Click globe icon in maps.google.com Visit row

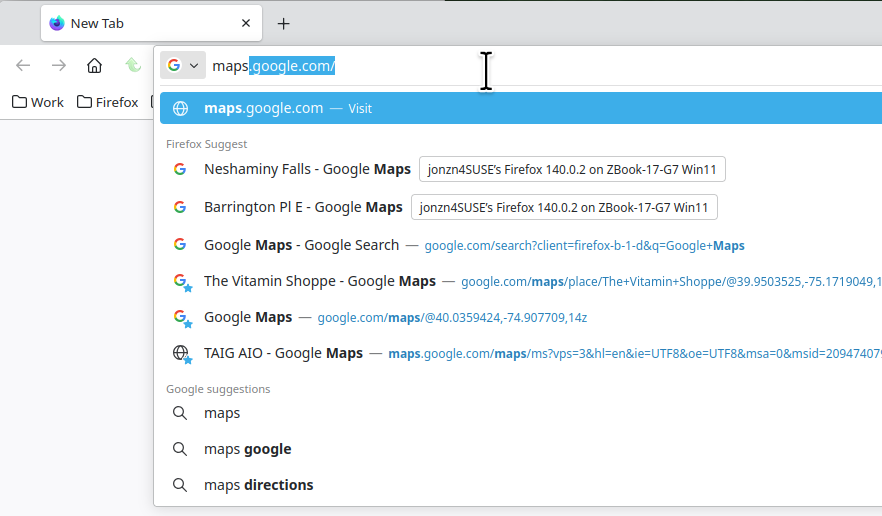click(x=180, y=108)
